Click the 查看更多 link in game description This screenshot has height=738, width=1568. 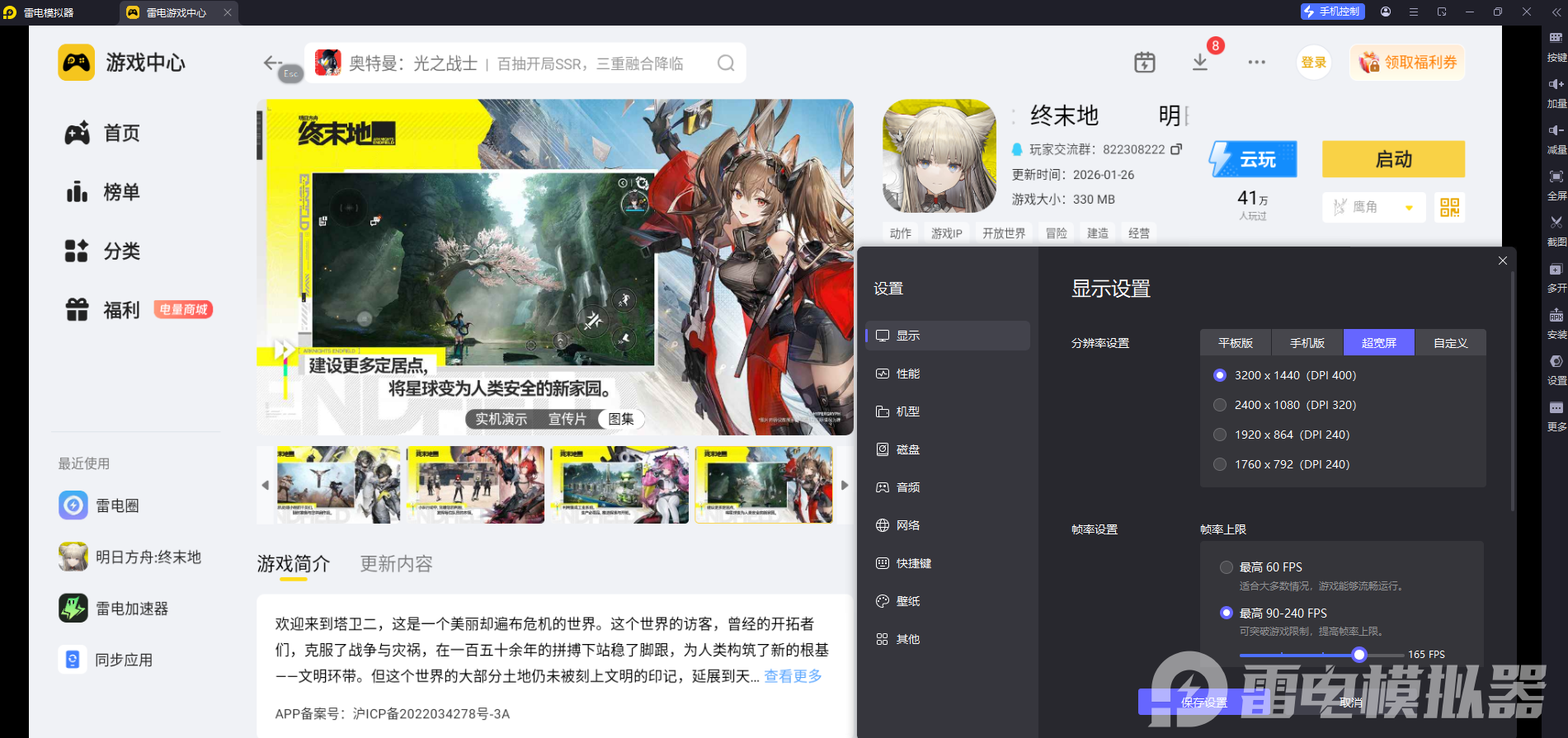tap(793, 676)
